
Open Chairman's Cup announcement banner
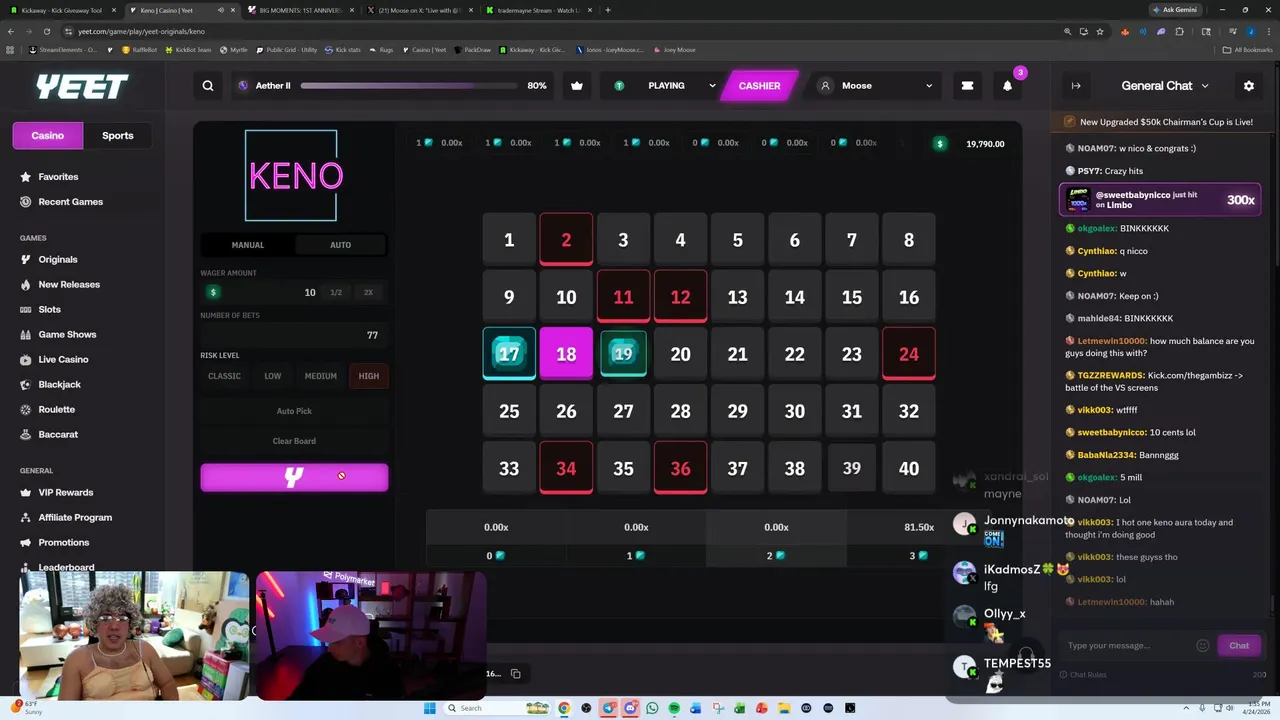(x=1160, y=122)
